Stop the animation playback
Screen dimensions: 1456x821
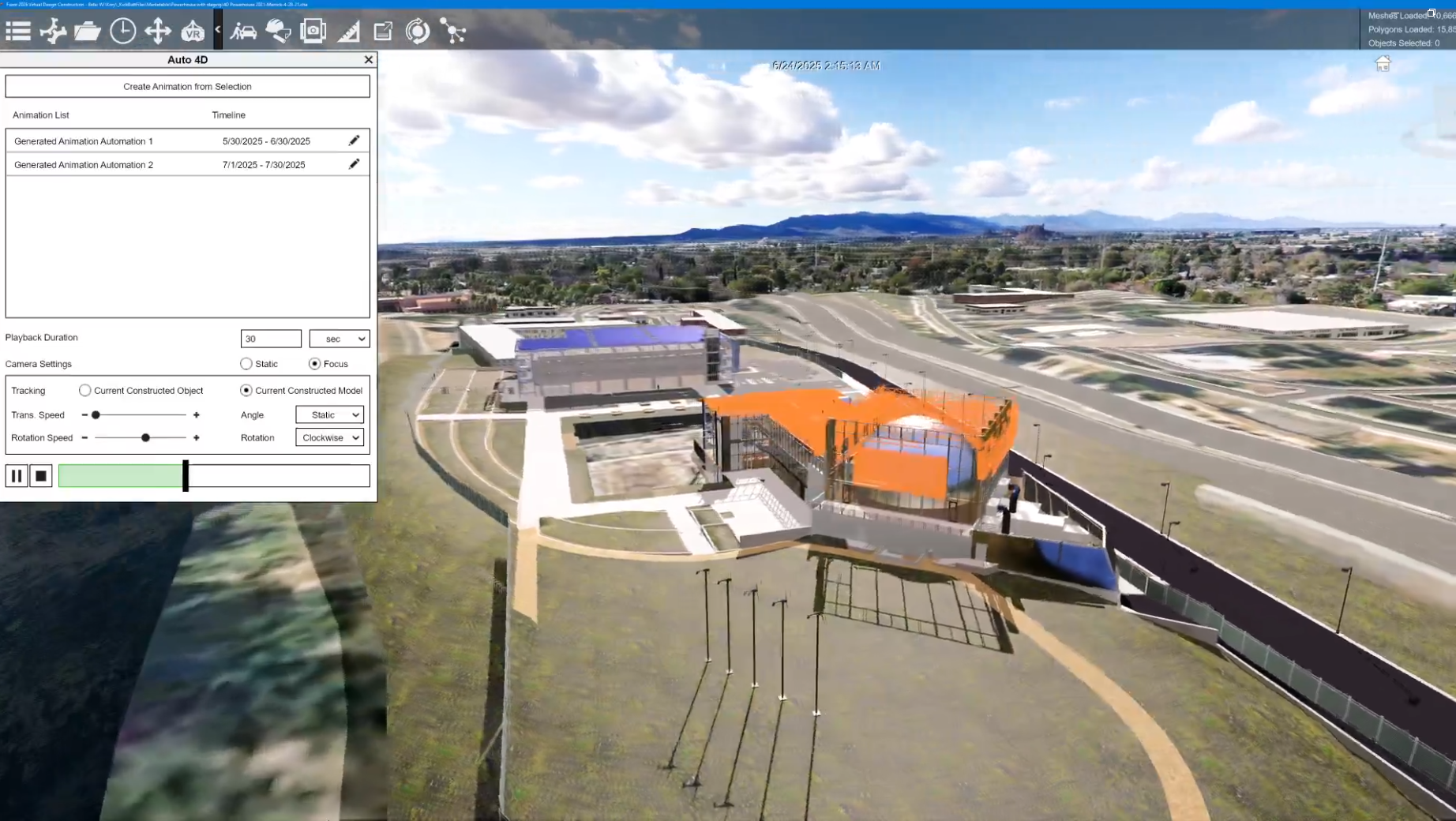[x=41, y=476]
